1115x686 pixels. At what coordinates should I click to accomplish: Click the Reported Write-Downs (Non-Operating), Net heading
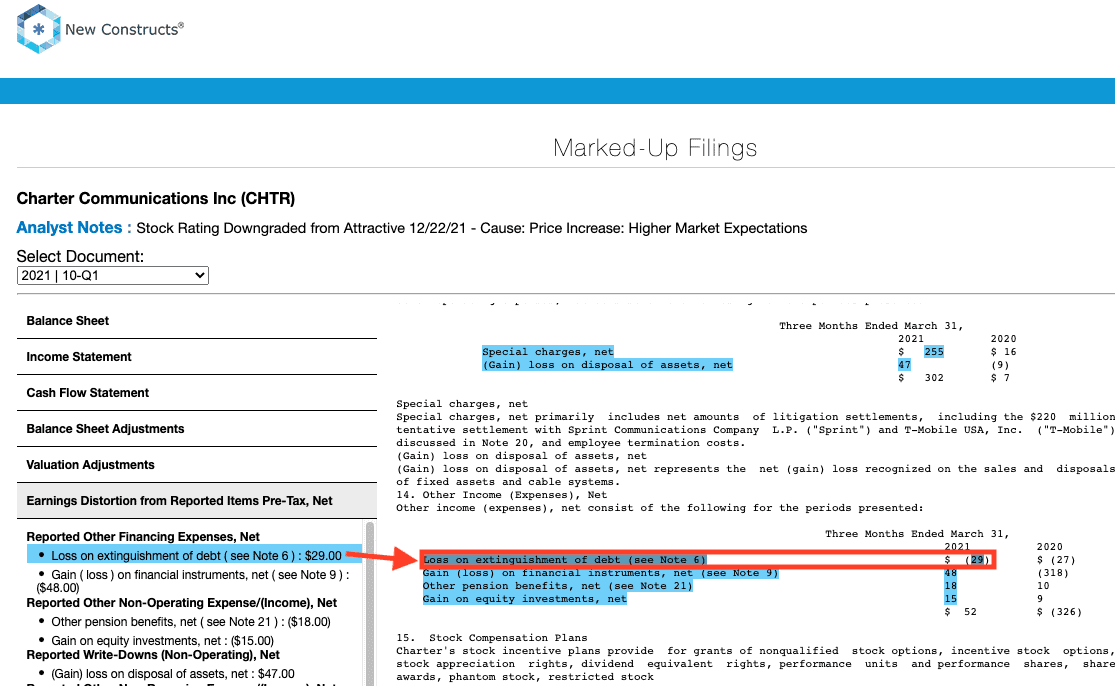point(153,655)
